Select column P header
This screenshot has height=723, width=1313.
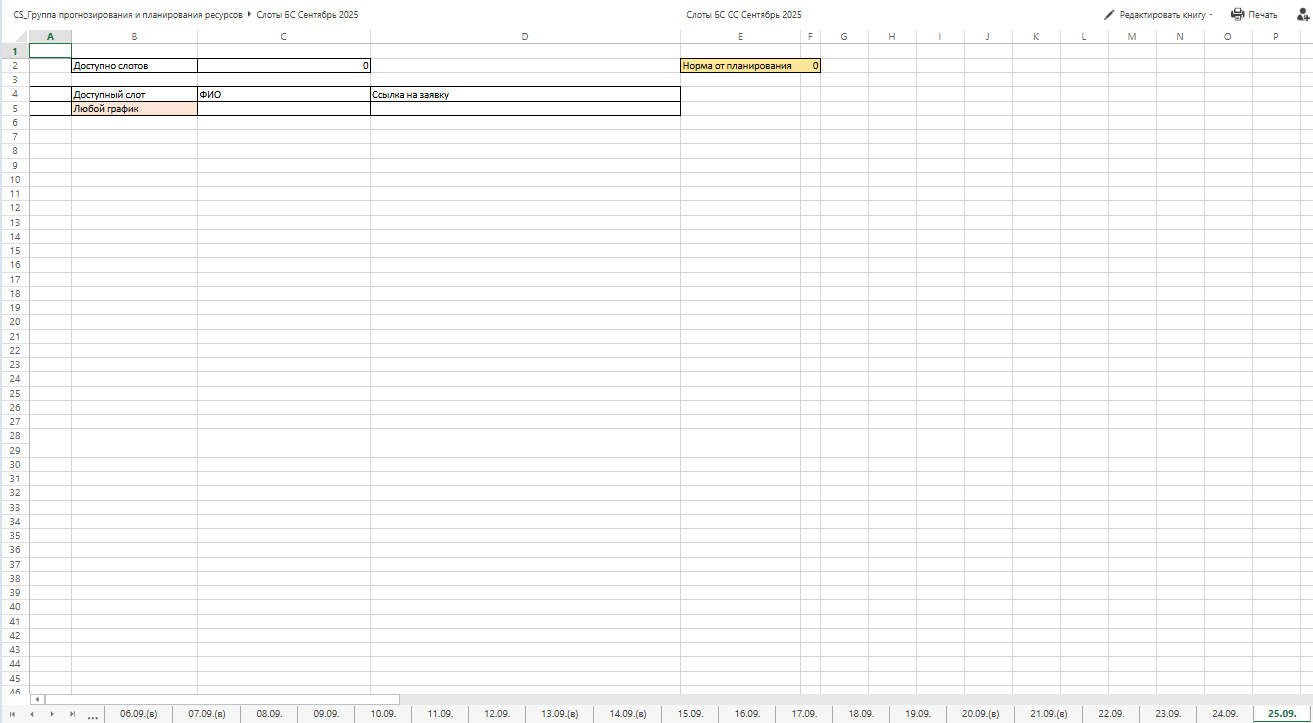tap(1276, 37)
